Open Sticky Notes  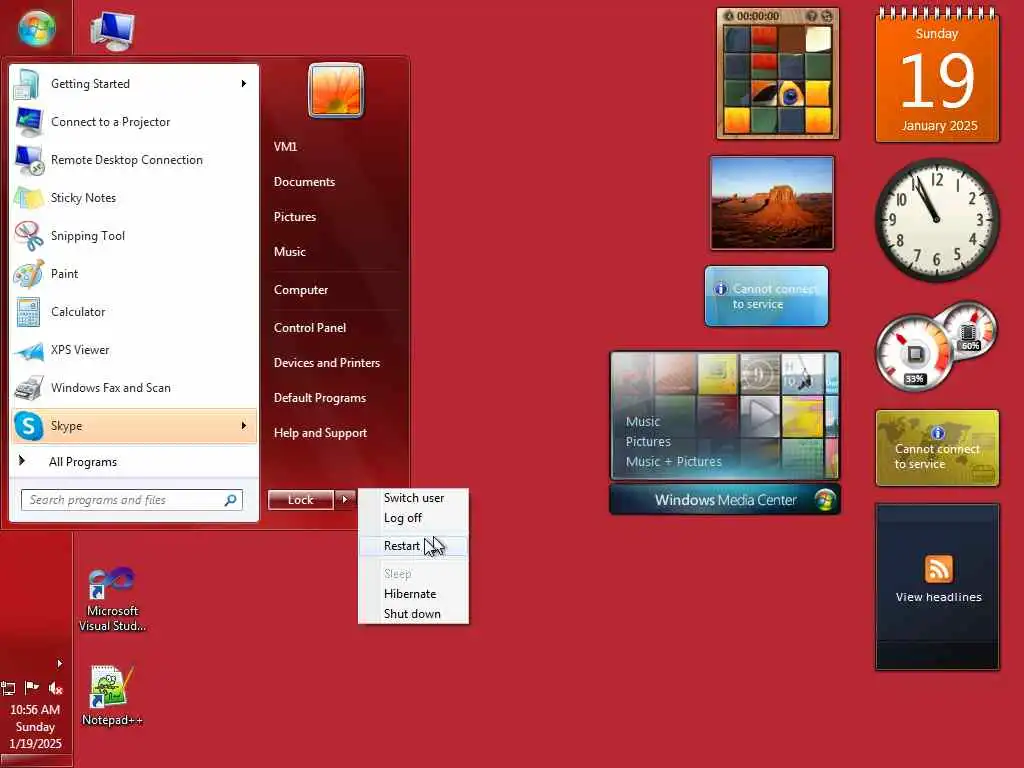(134, 197)
